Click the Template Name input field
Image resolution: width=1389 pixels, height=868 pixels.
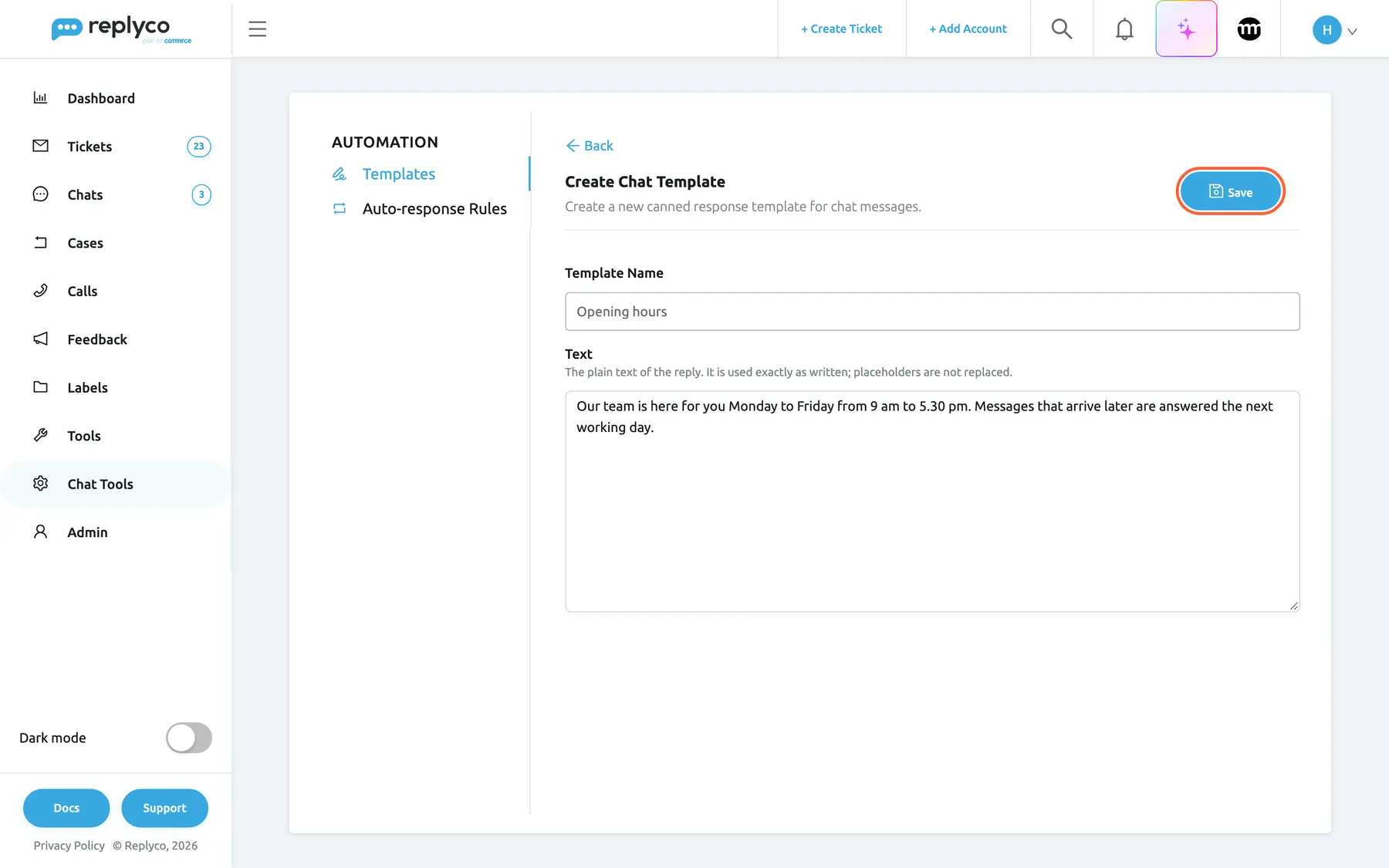(932, 312)
